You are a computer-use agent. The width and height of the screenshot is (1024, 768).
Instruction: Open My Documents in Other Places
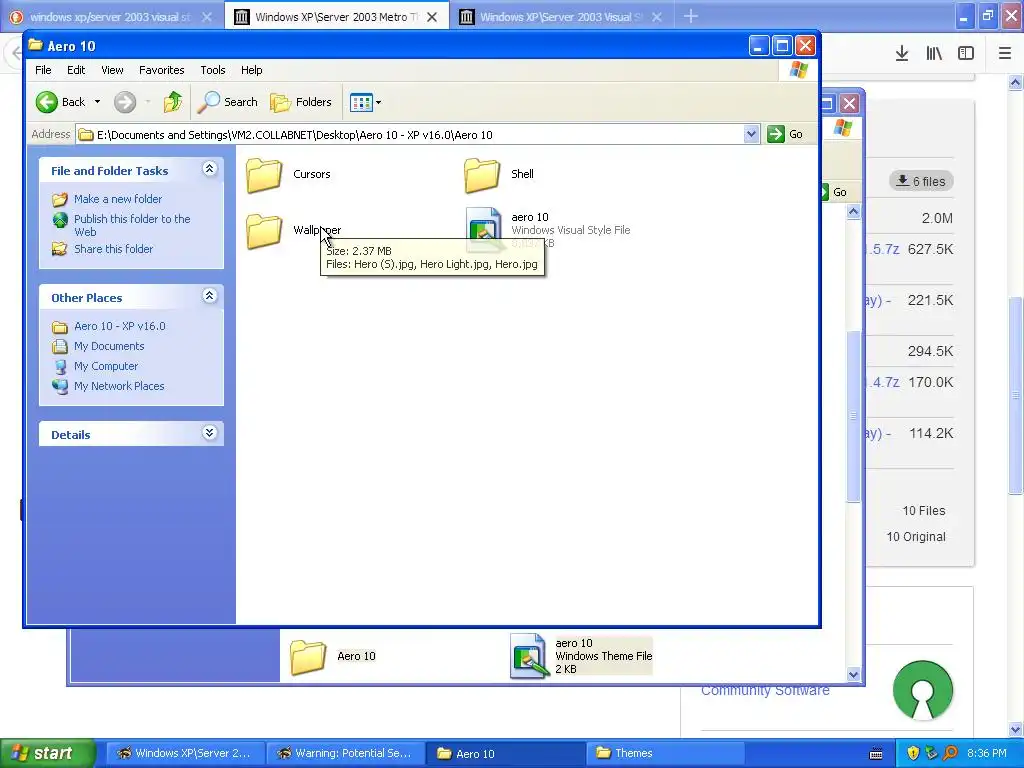click(109, 346)
